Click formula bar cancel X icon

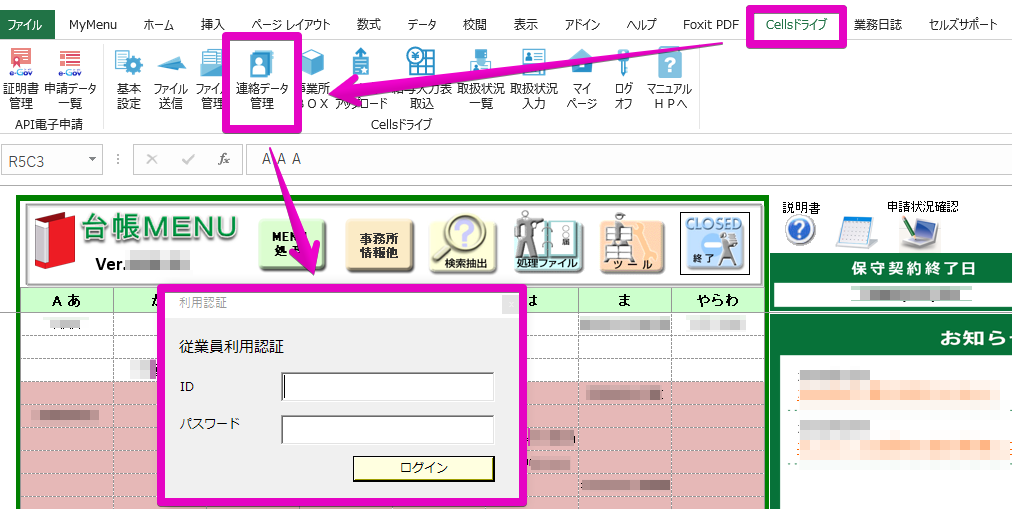click(152, 159)
